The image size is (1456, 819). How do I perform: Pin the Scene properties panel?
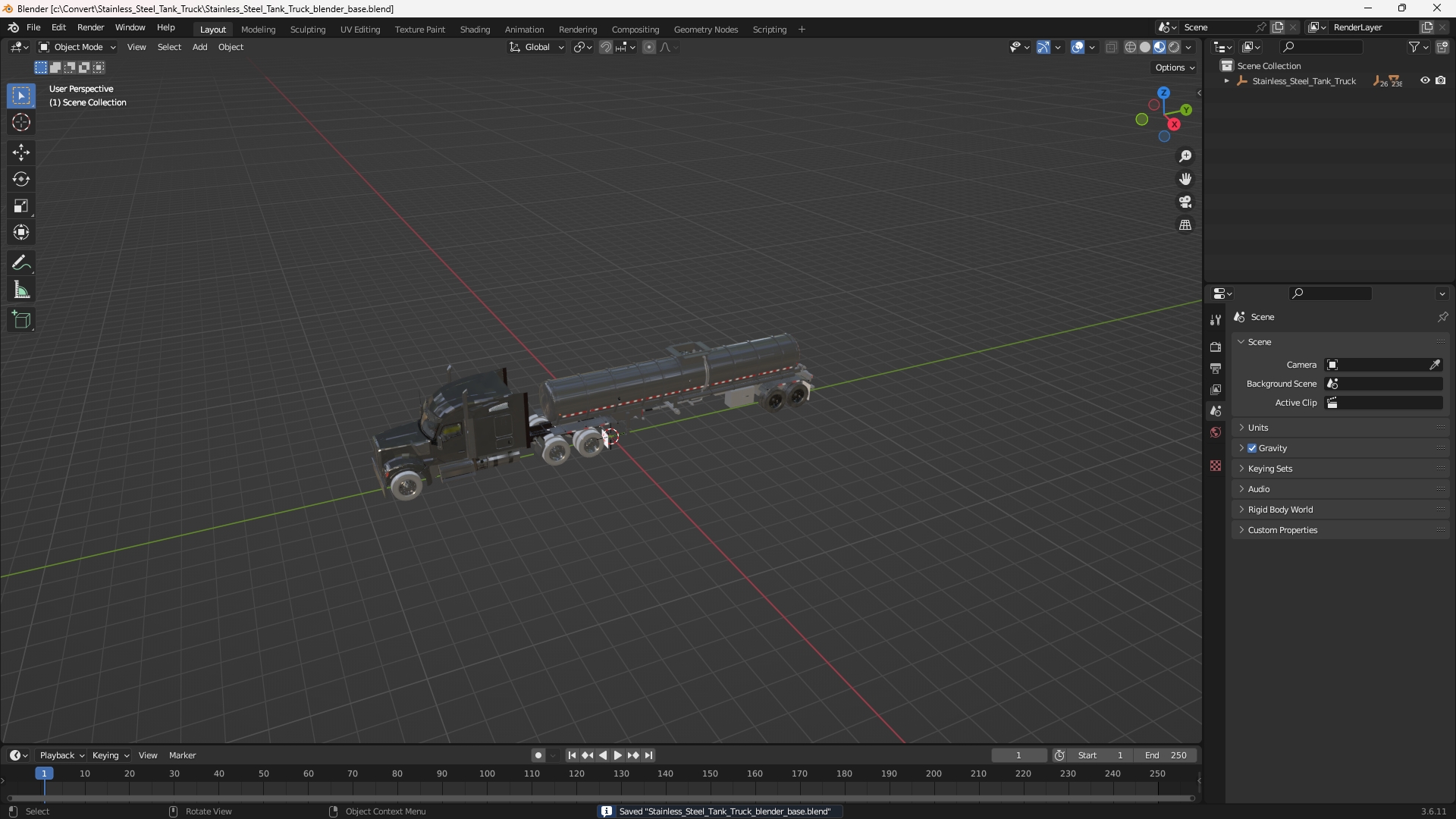[x=1442, y=317]
